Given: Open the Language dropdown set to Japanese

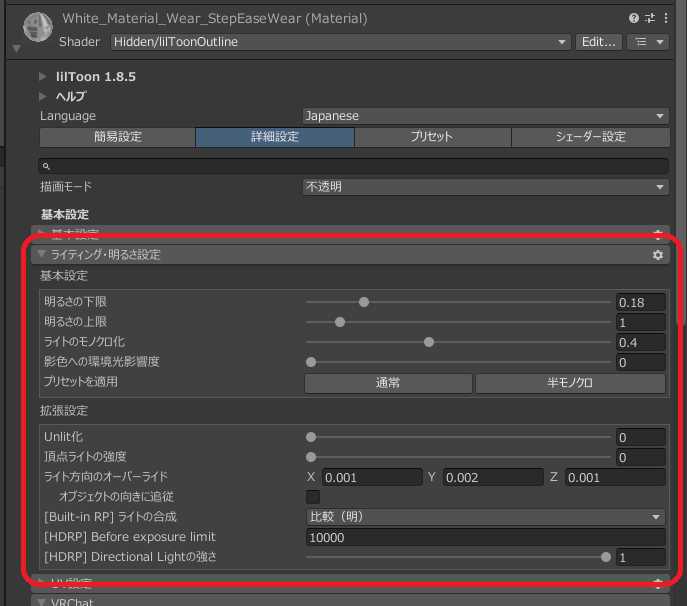Looking at the screenshot, I should 485,116.
